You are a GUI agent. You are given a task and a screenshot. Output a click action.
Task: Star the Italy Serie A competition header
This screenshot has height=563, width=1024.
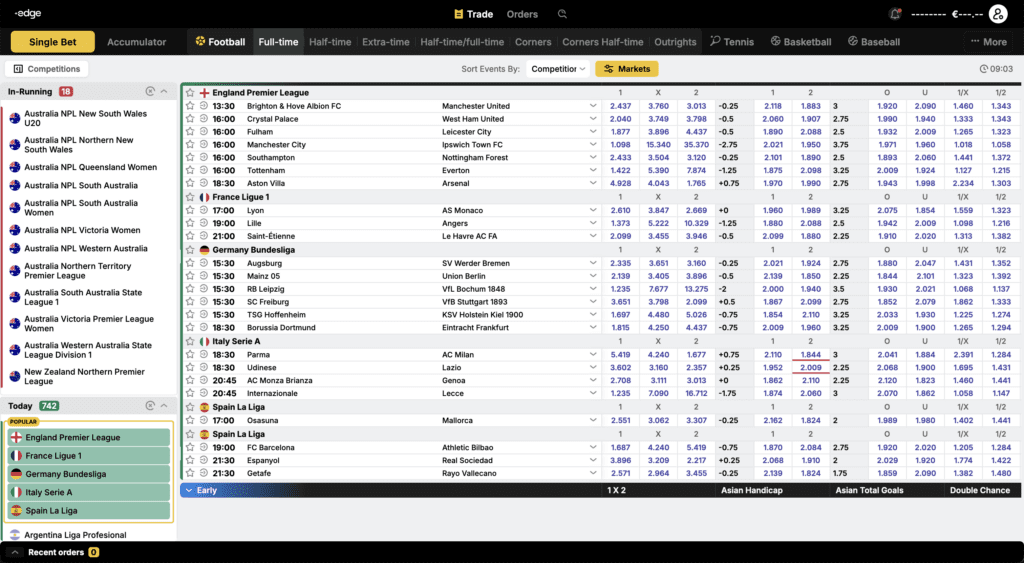(x=190, y=342)
